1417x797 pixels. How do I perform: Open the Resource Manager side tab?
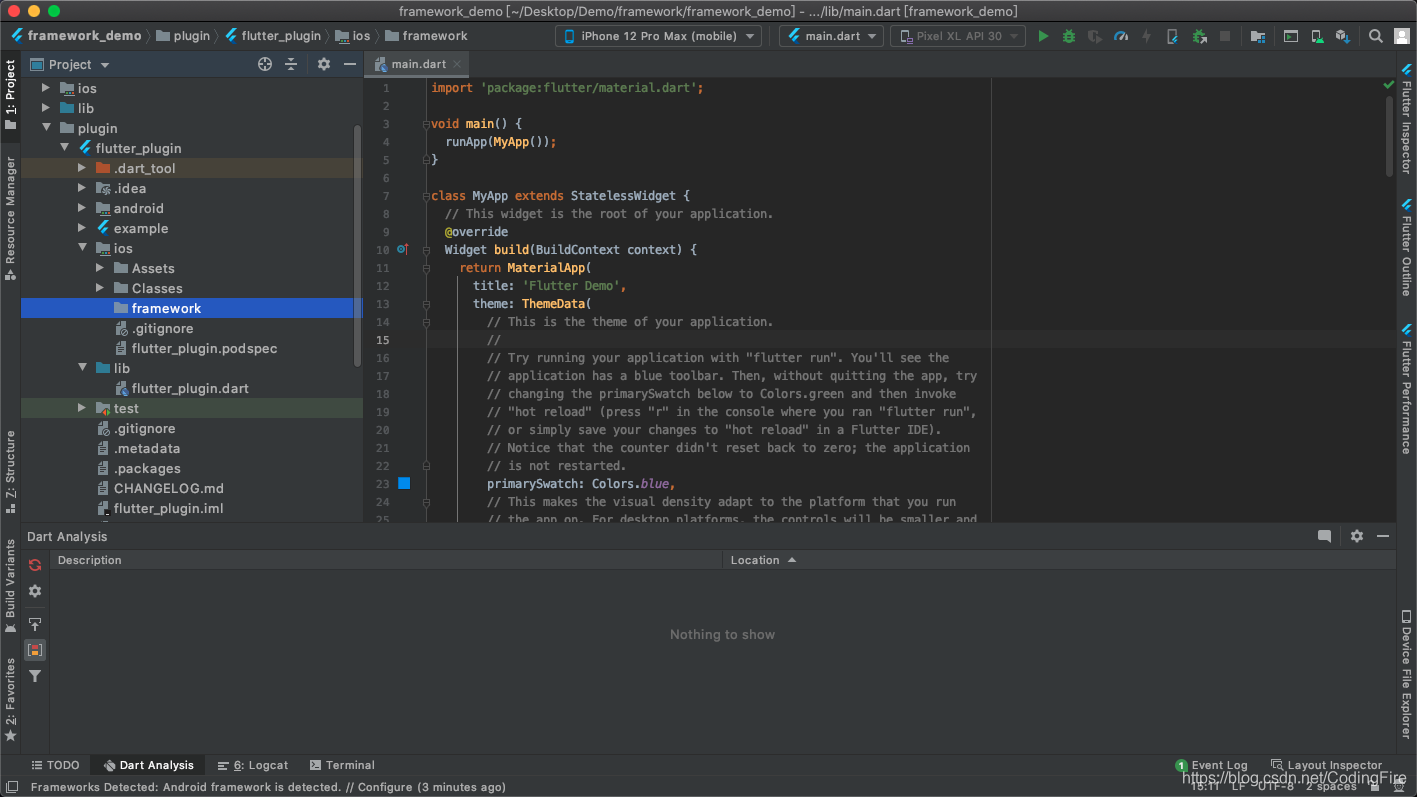[11, 218]
